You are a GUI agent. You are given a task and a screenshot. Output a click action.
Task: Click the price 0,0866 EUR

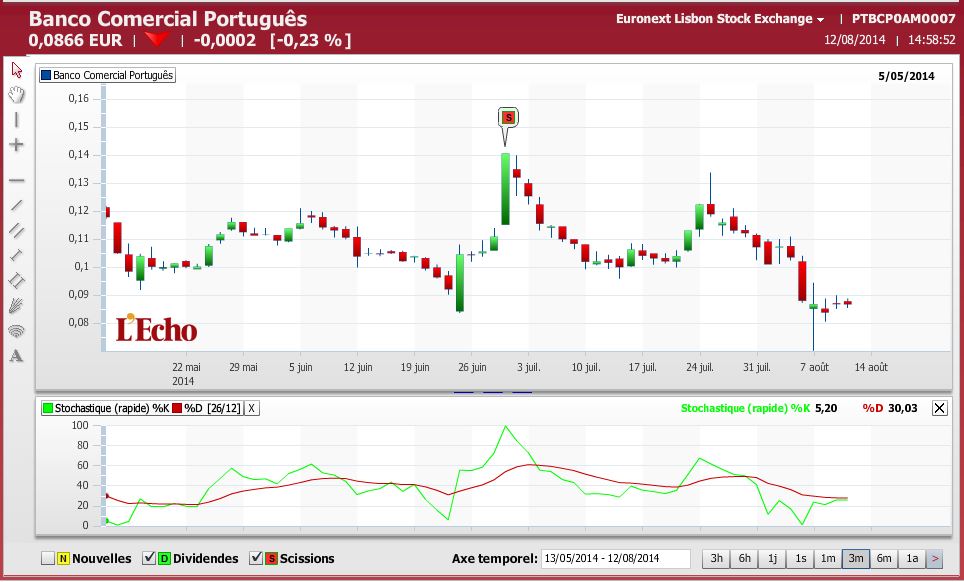click(x=75, y=41)
